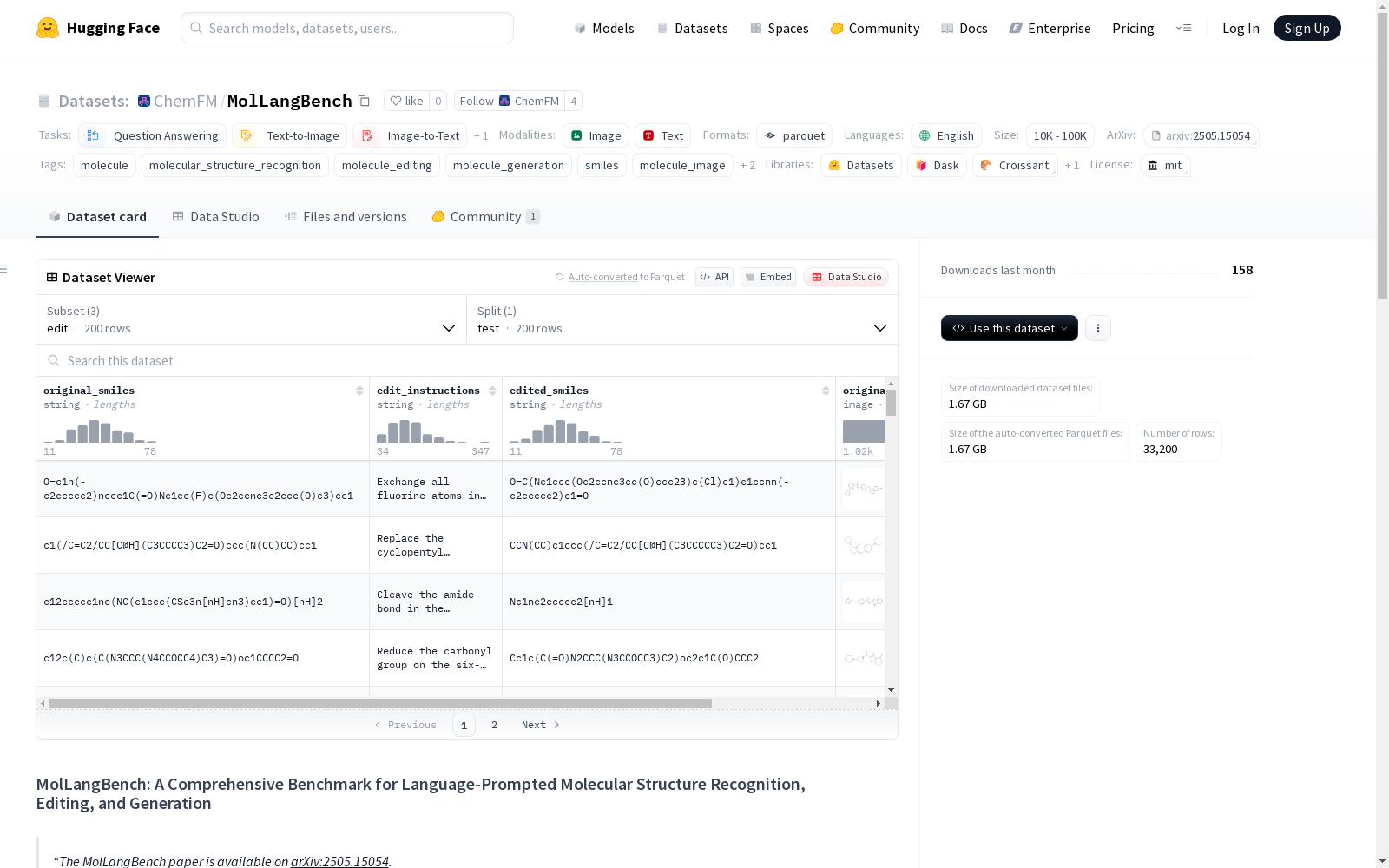Switch to the Data Studio tab
The width and height of the screenshot is (1389, 868).
click(x=216, y=217)
